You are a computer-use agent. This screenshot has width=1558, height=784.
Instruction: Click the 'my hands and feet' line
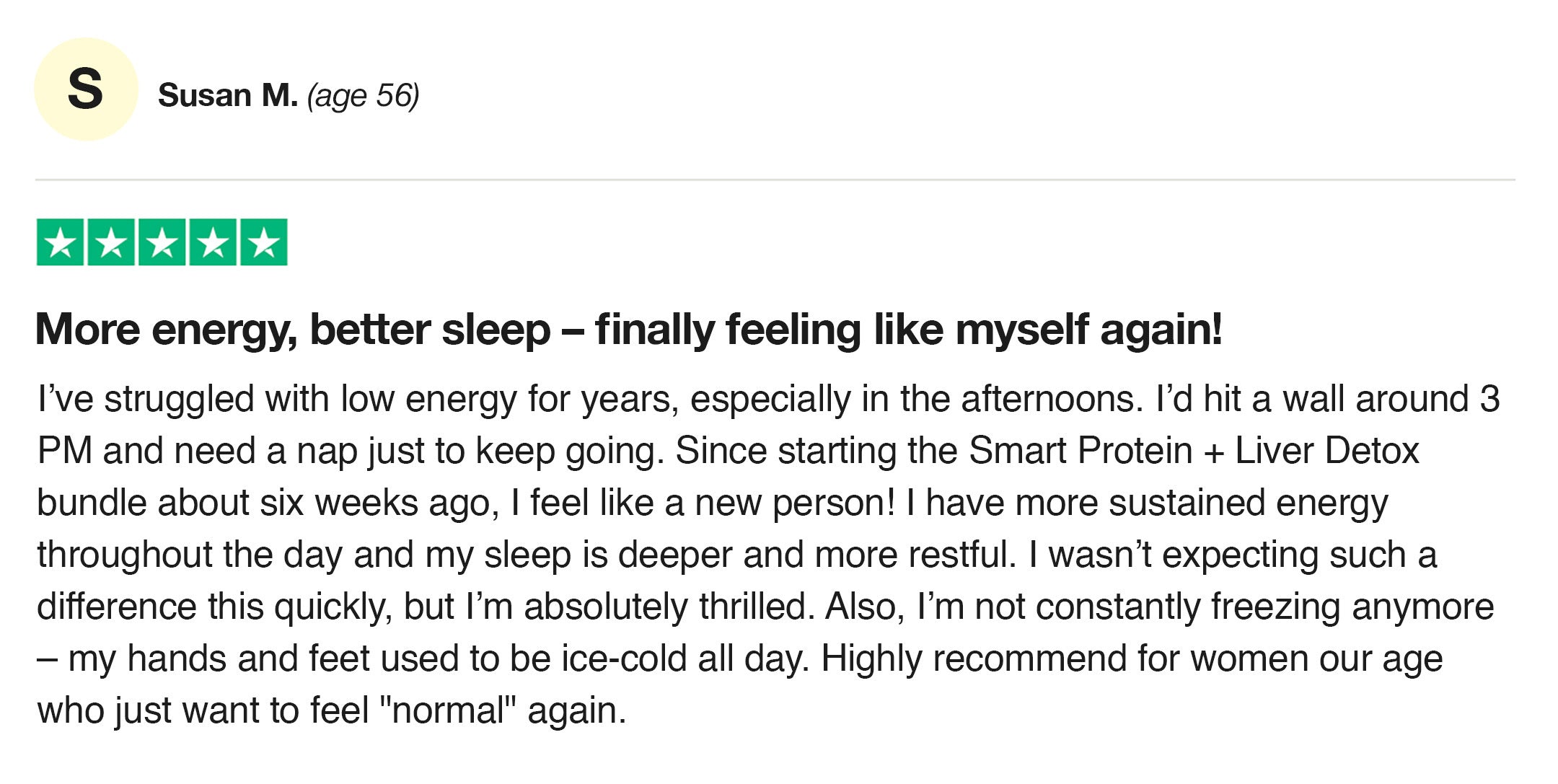tap(740, 659)
